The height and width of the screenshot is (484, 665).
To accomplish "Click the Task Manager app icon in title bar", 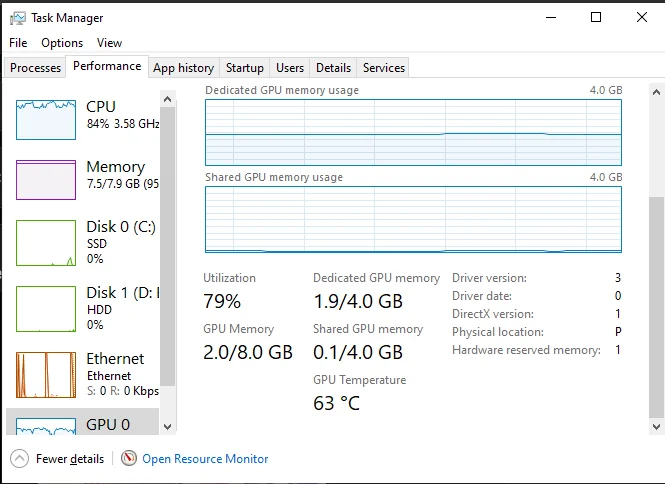I will pos(18,18).
